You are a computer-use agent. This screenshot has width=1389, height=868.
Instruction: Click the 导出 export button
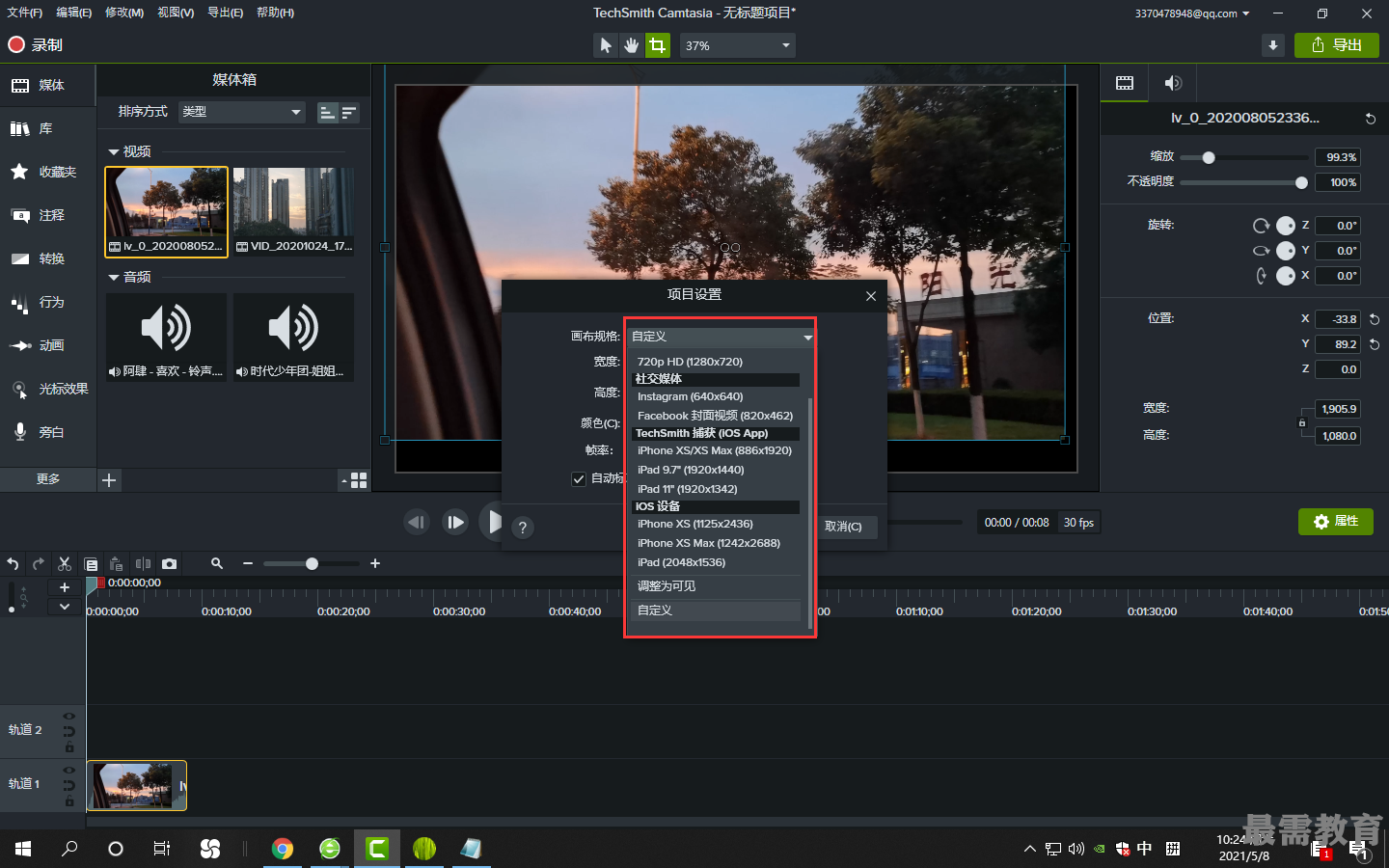click(1337, 45)
